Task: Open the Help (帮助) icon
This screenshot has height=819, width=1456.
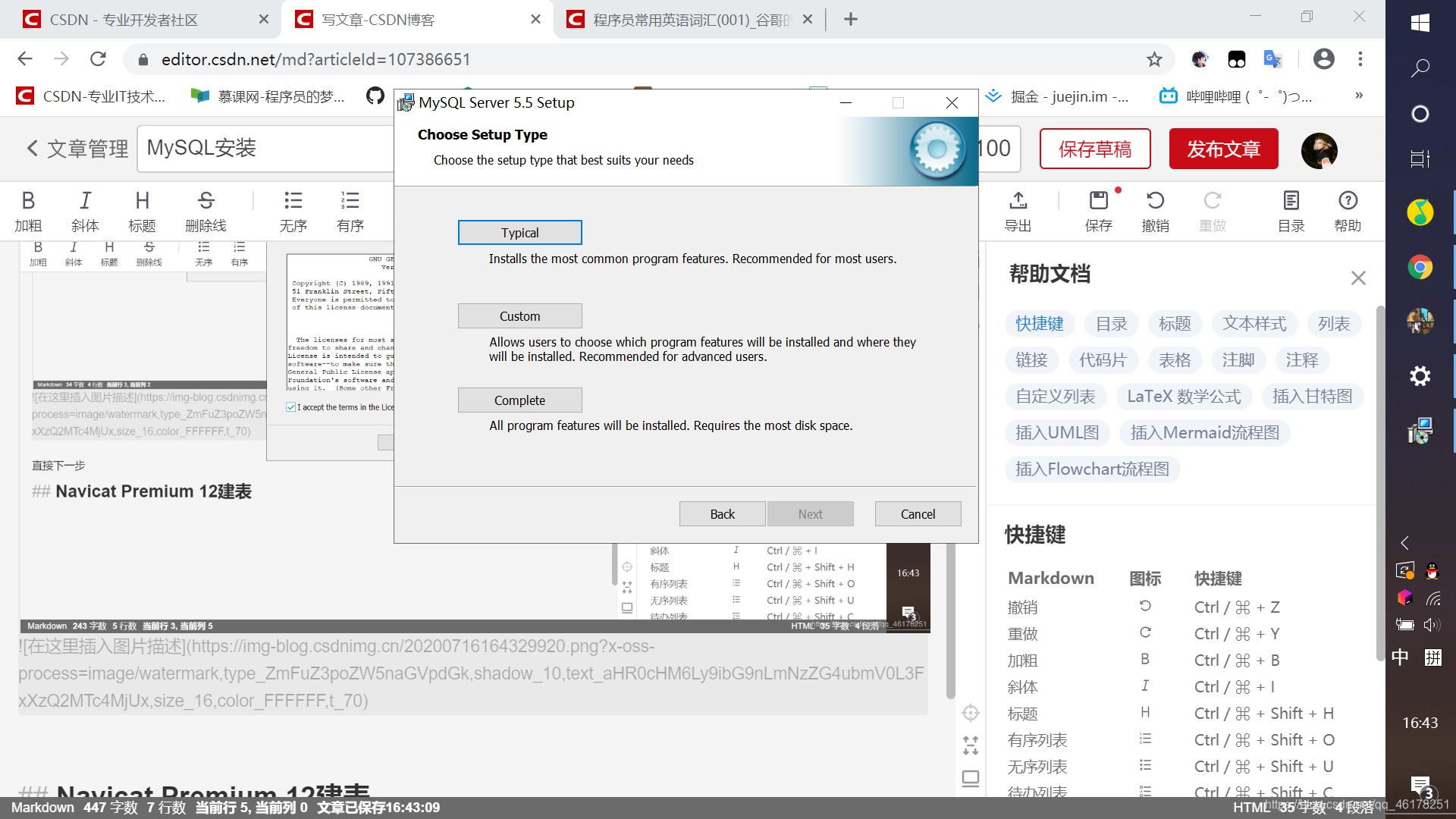Action: click(x=1348, y=211)
